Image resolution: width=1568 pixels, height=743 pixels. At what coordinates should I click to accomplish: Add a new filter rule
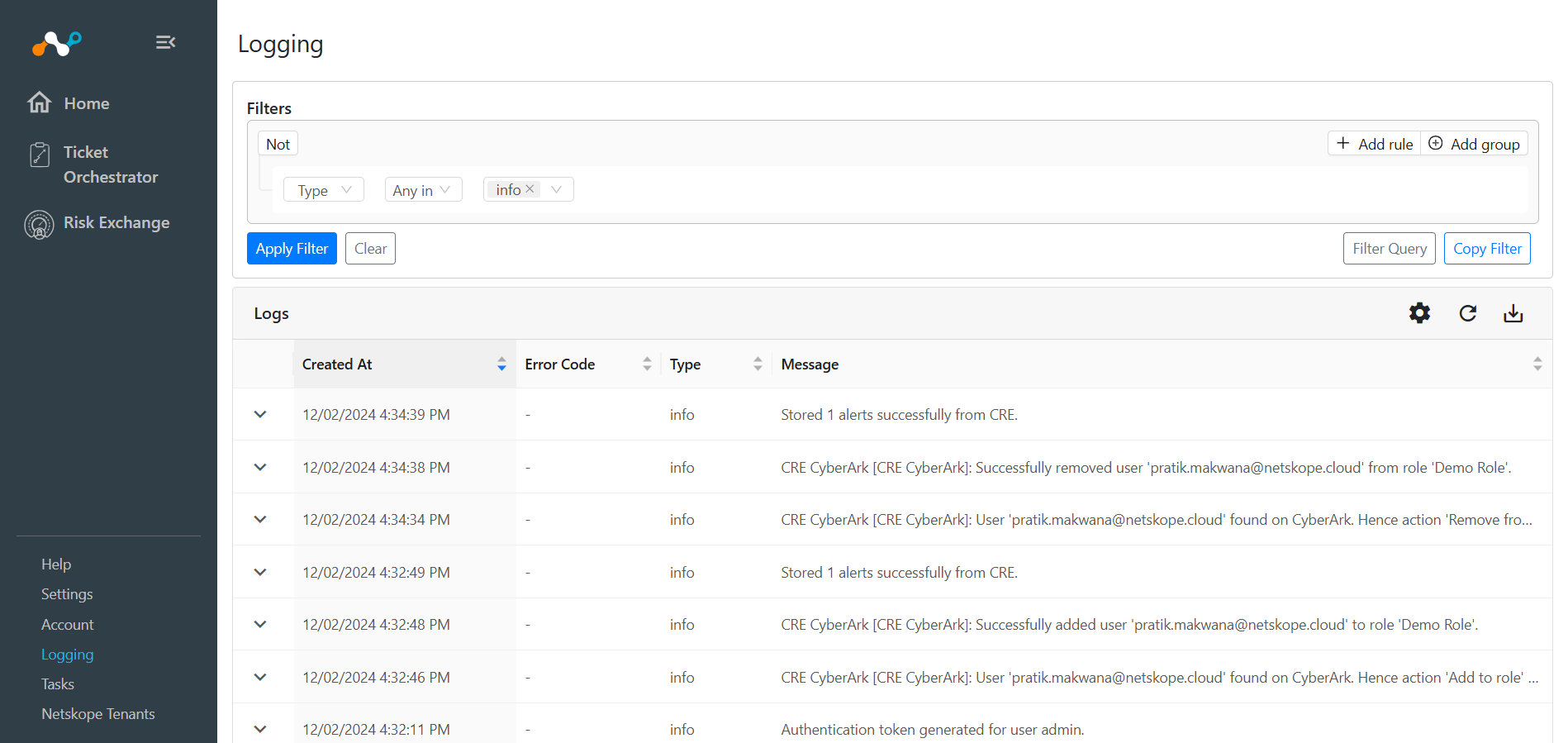(1375, 144)
